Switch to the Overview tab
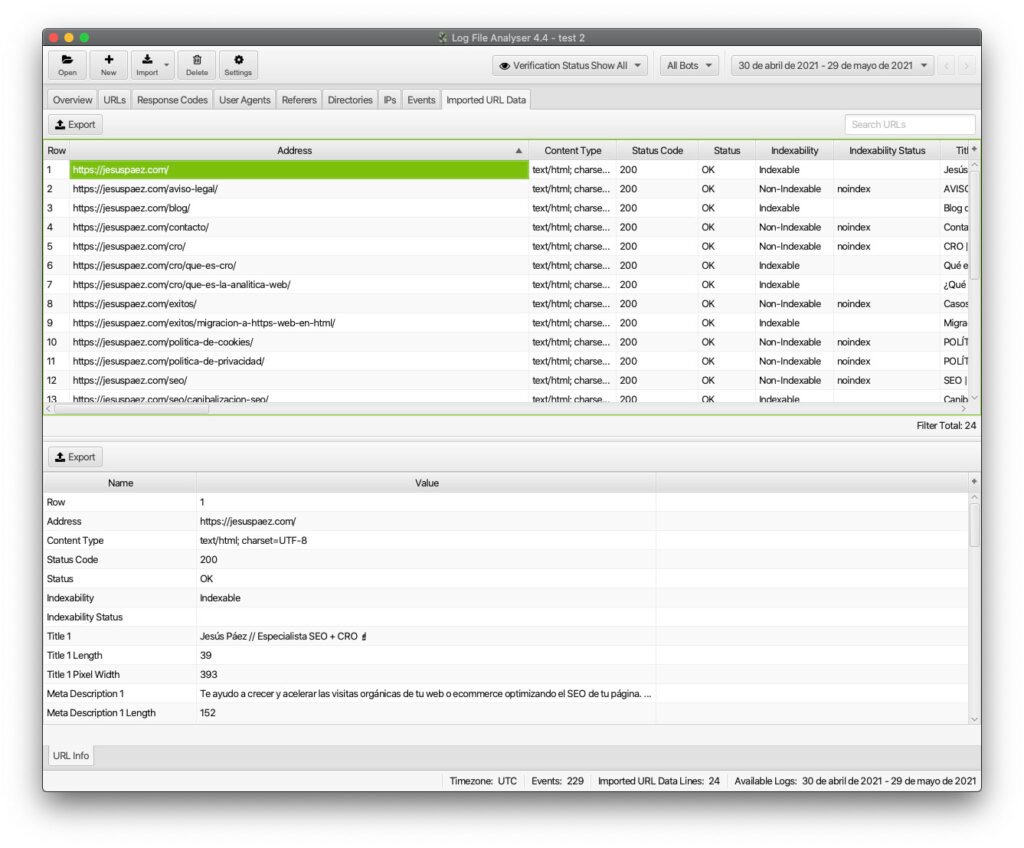The width and height of the screenshot is (1024, 848). [72, 100]
